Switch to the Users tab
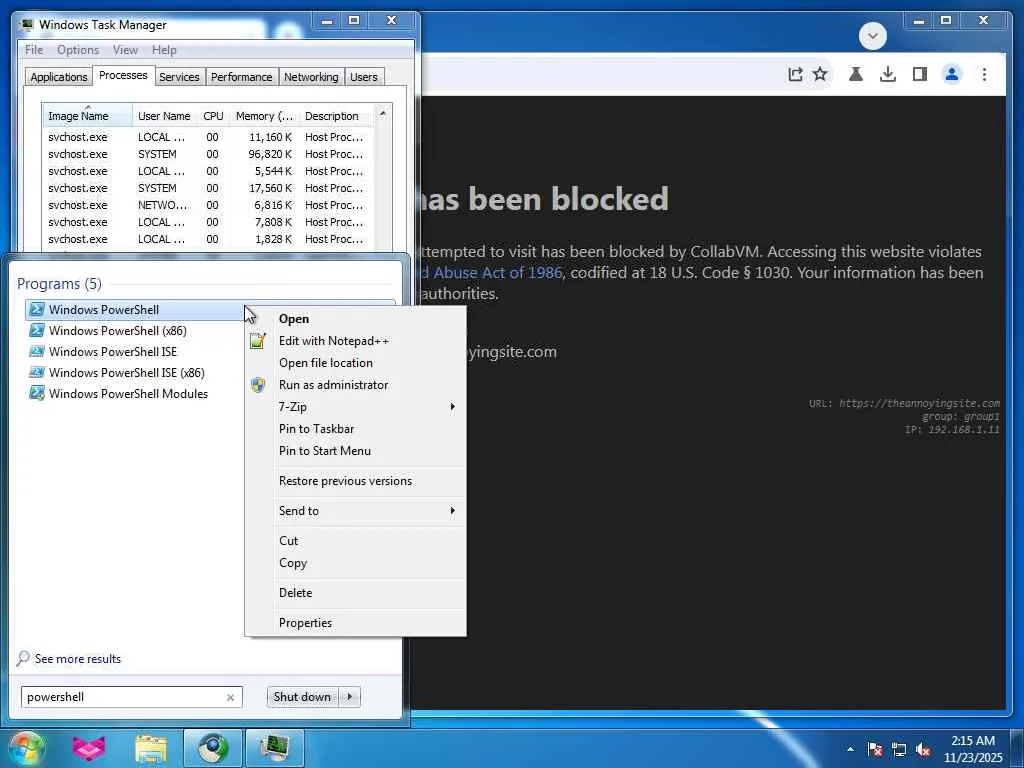 364,77
